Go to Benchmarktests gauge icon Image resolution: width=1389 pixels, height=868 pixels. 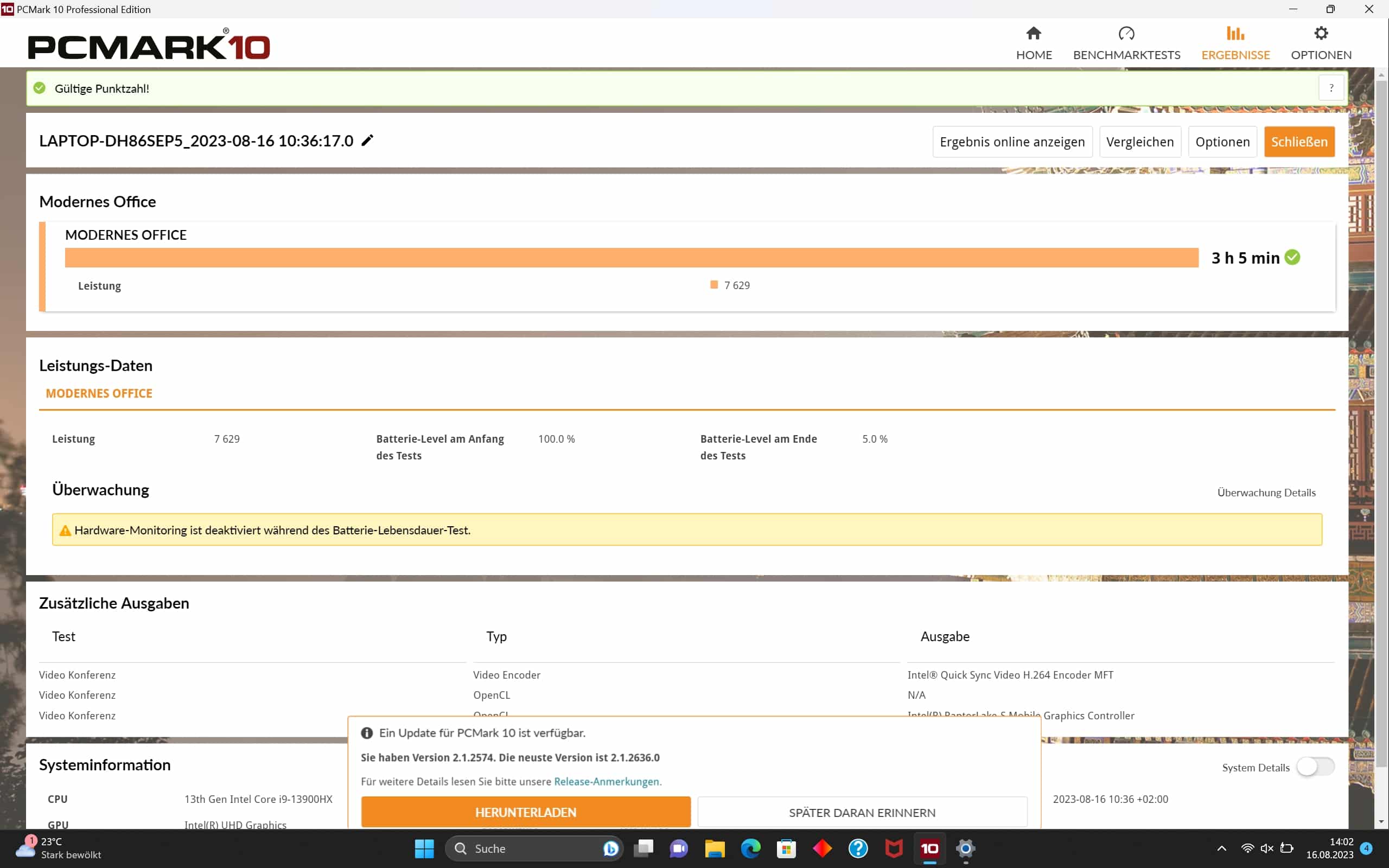(1126, 34)
